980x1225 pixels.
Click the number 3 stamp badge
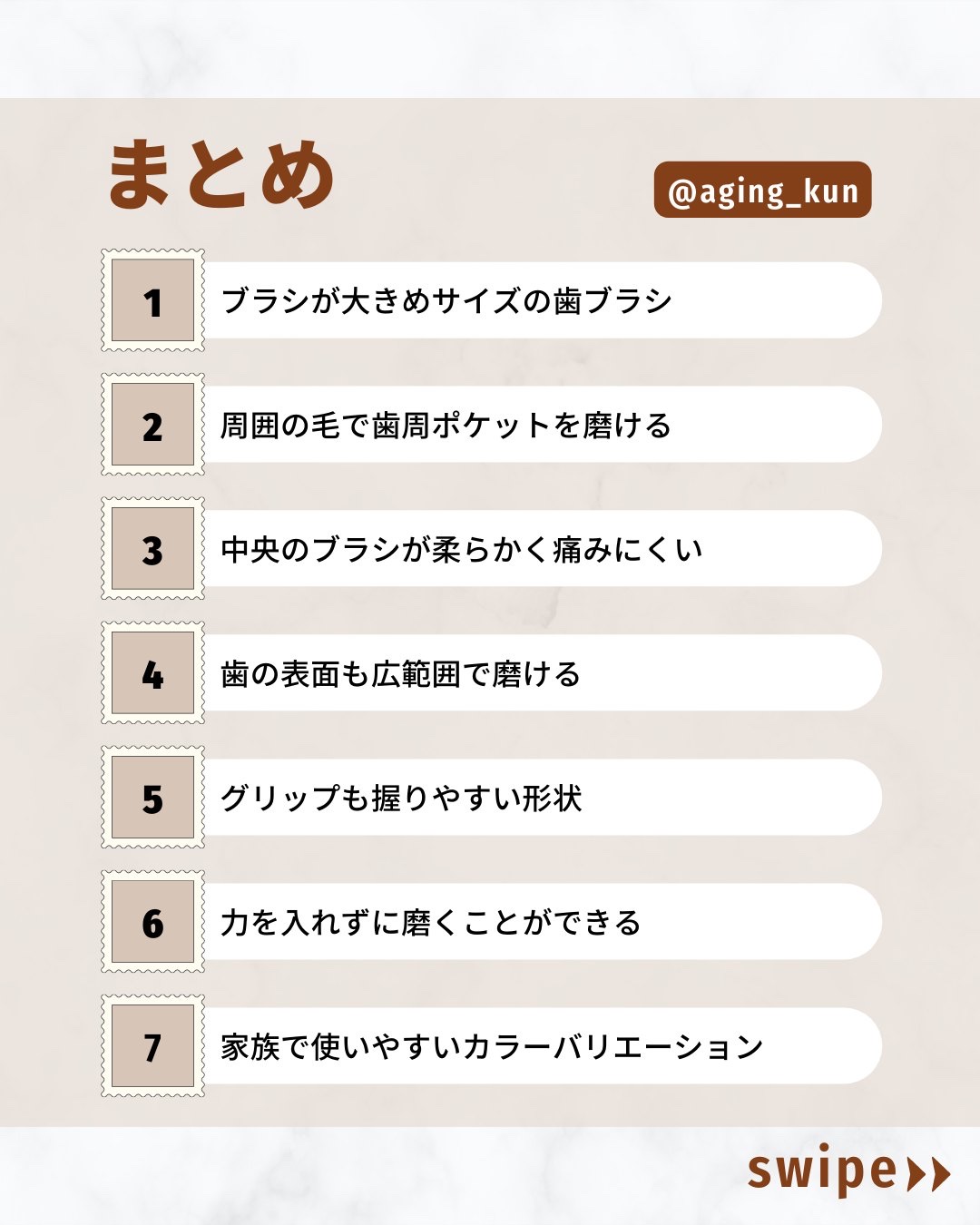(x=152, y=549)
